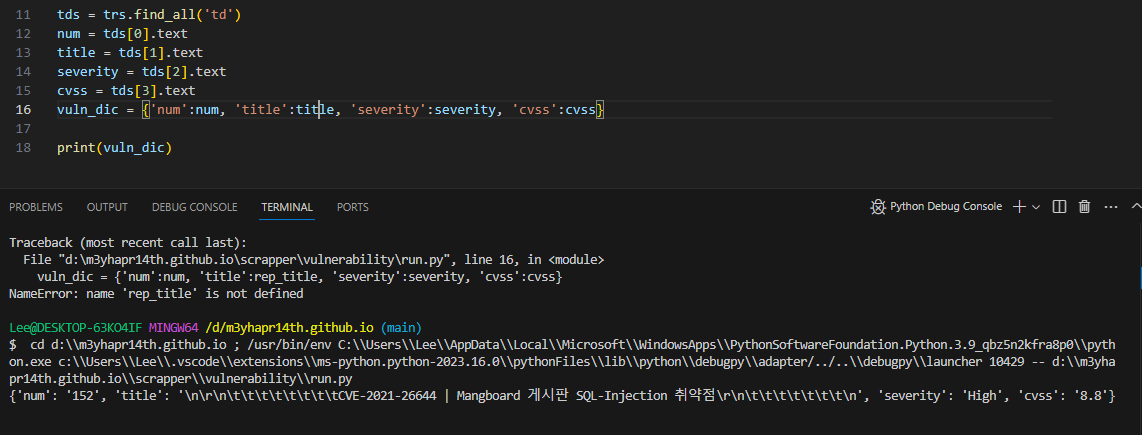1142x435 pixels.
Task: Click the code "title = tds[1].text"
Action: point(130,52)
